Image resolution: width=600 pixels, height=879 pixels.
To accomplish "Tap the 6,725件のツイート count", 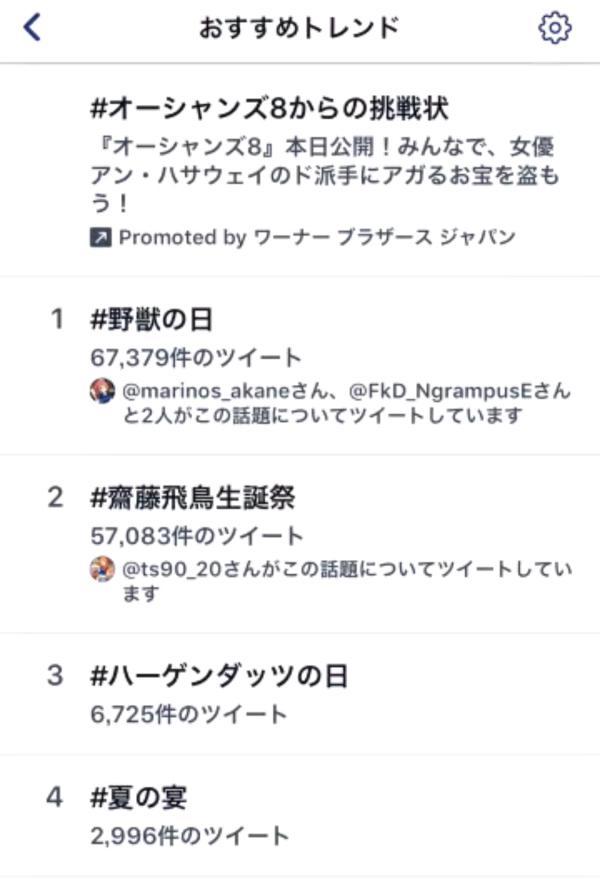I will click(188, 714).
